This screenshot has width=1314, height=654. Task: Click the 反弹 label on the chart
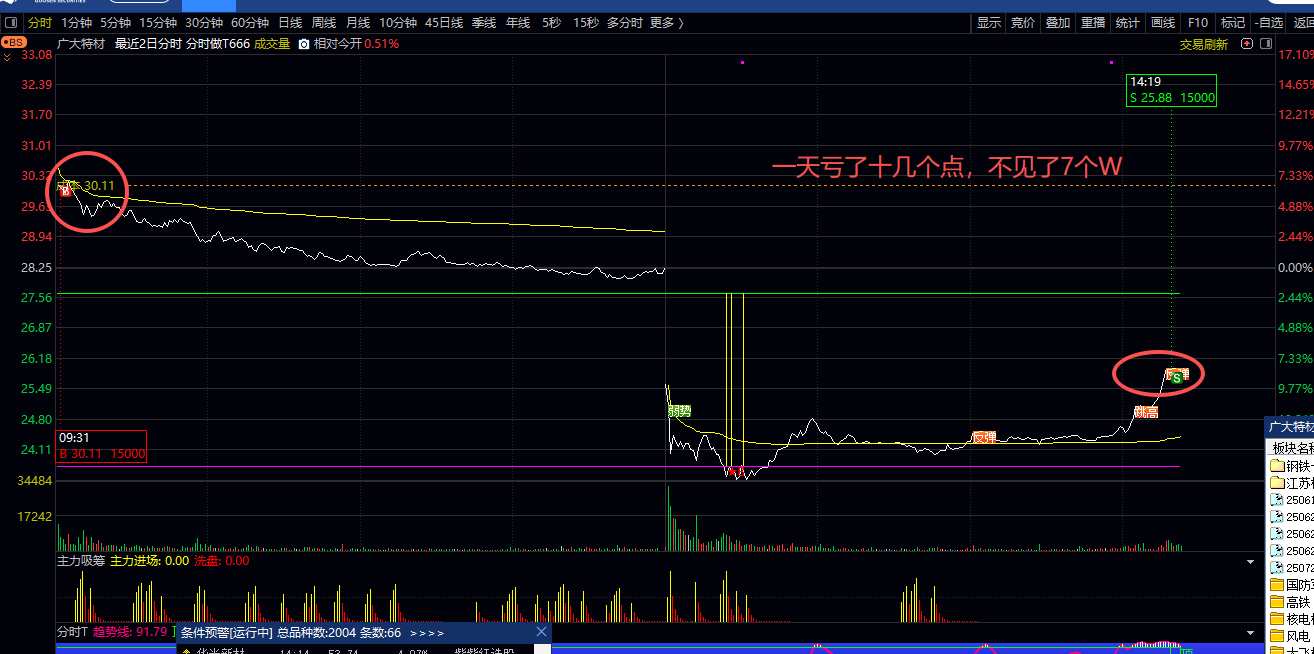pyautogui.click(x=984, y=437)
